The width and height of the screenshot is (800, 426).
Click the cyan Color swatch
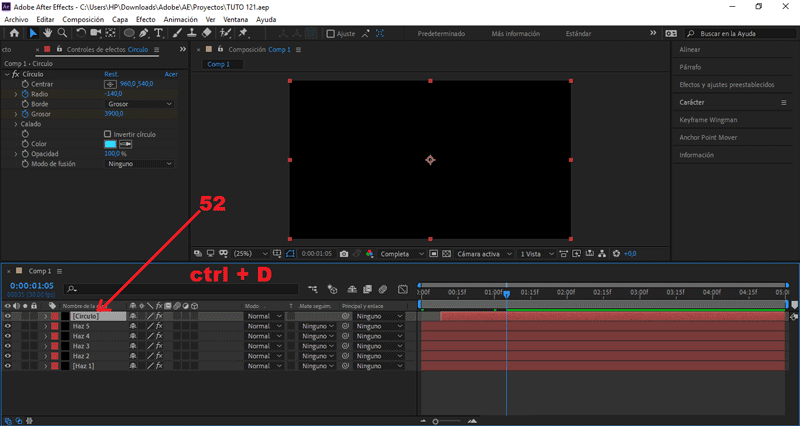click(111, 144)
